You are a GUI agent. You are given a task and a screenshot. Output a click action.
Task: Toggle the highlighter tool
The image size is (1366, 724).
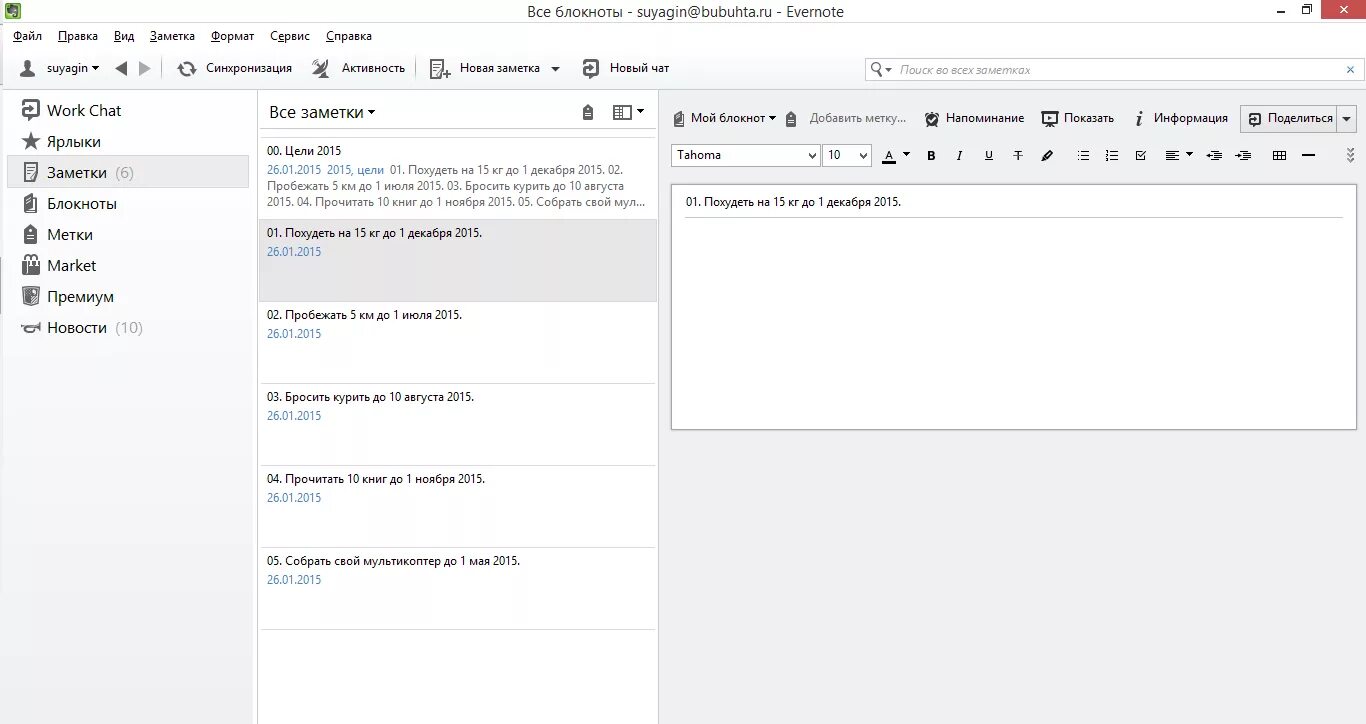(x=1047, y=156)
